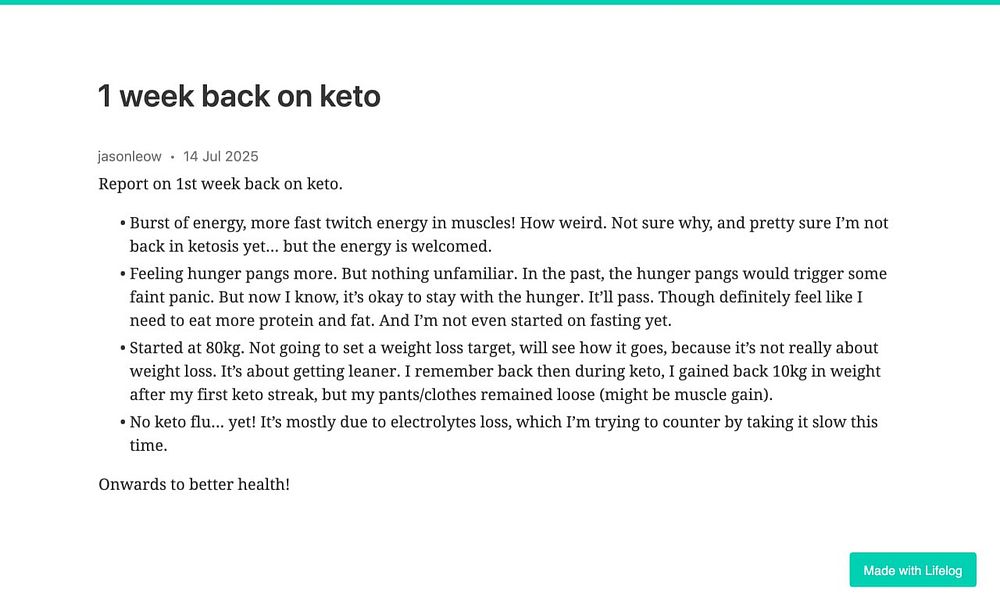The height and width of the screenshot is (607, 1000).
Task: Click the bullet text starting "Started at 80kg"
Action: (504, 371)
